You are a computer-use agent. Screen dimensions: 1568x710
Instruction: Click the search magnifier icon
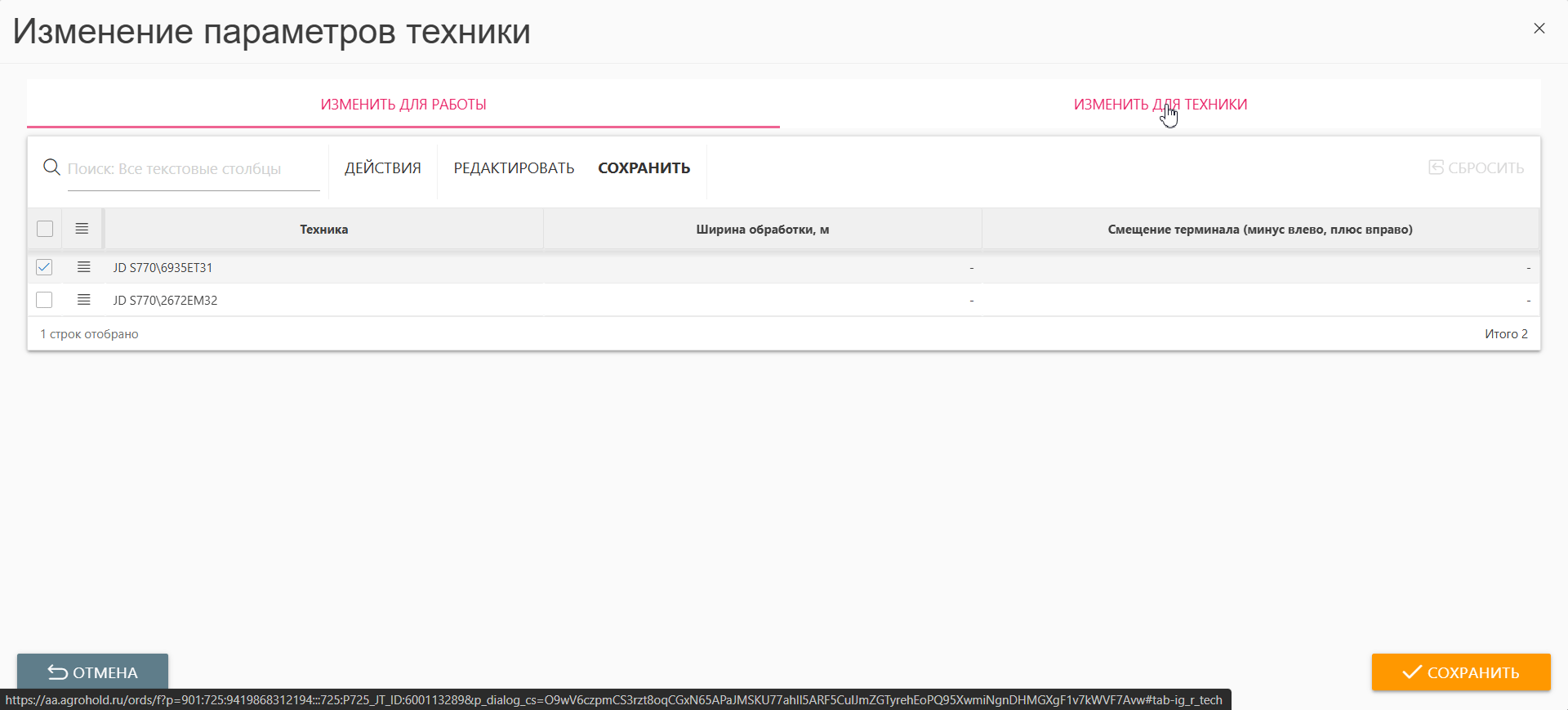(x=51, y=167)
